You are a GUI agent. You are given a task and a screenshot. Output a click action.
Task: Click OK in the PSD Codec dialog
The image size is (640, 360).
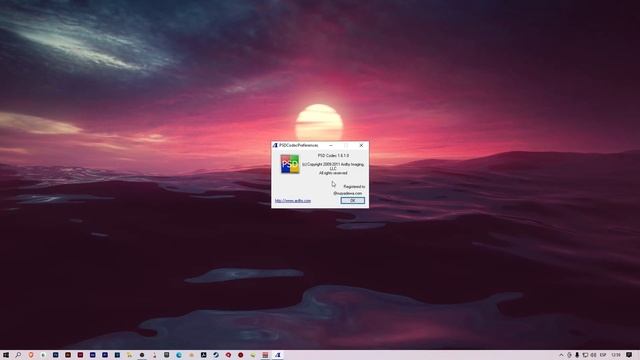tap(353, 200)
